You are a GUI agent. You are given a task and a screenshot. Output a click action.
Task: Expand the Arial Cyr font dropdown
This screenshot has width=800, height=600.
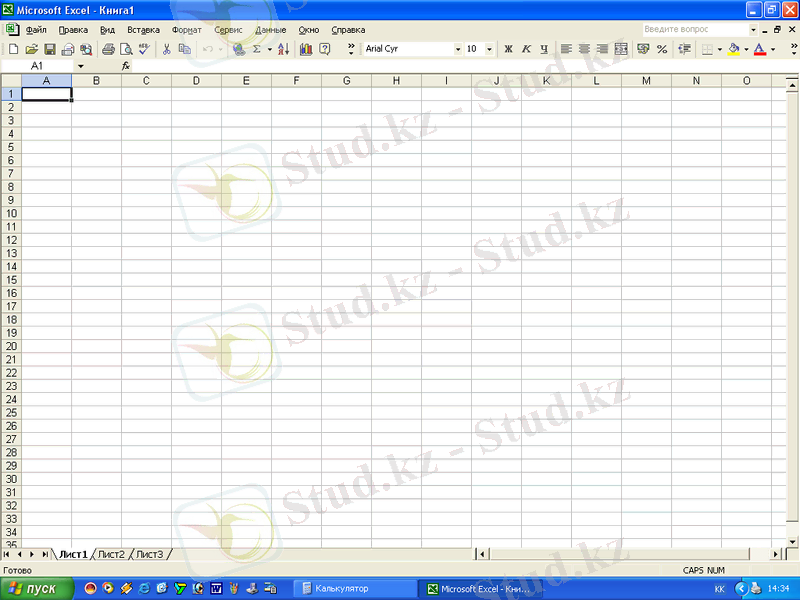(x=458, y=49)
